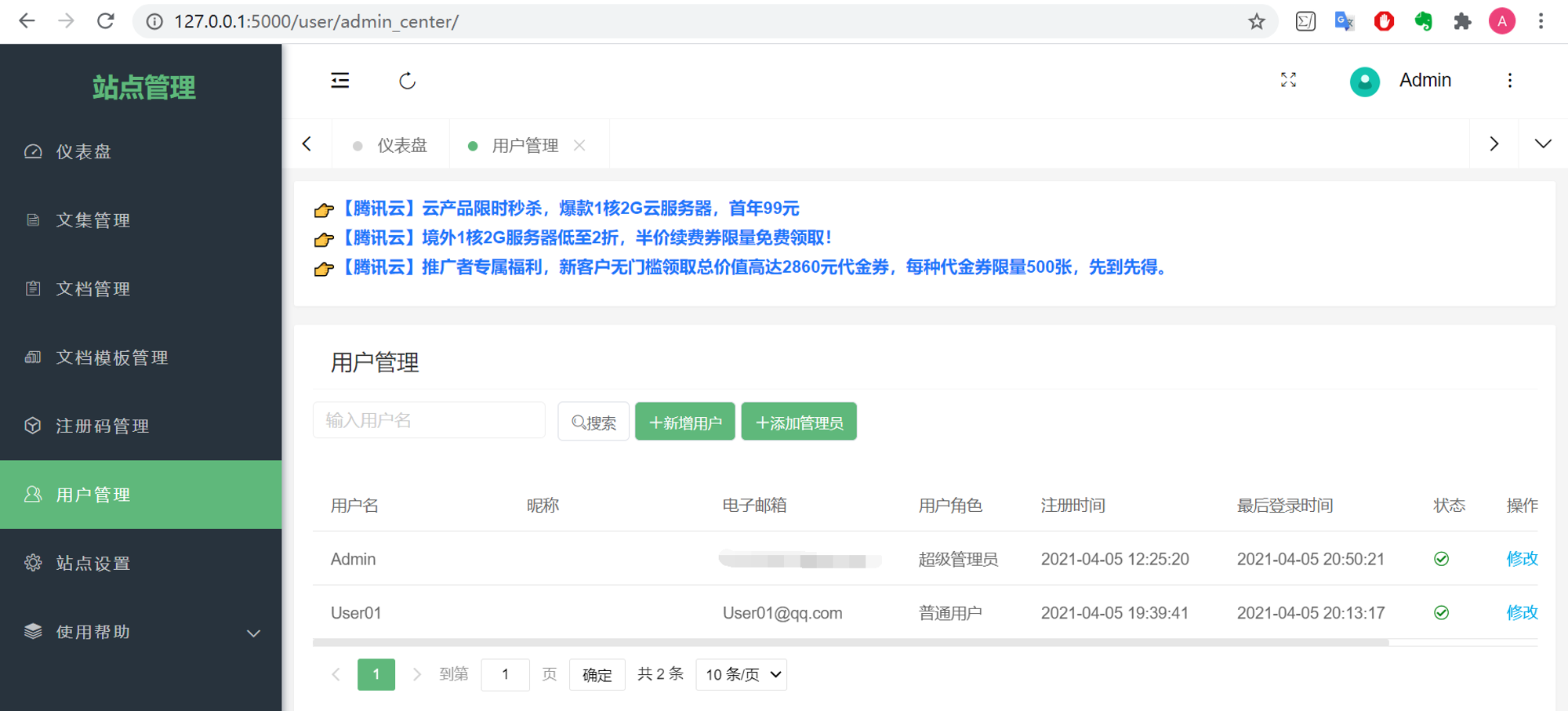Image resolution: width=1568 pixels, height=711 pixels.
Task: Reload the page with browser refresh icon
Action: pyautogui.click(x=106, y=21)
